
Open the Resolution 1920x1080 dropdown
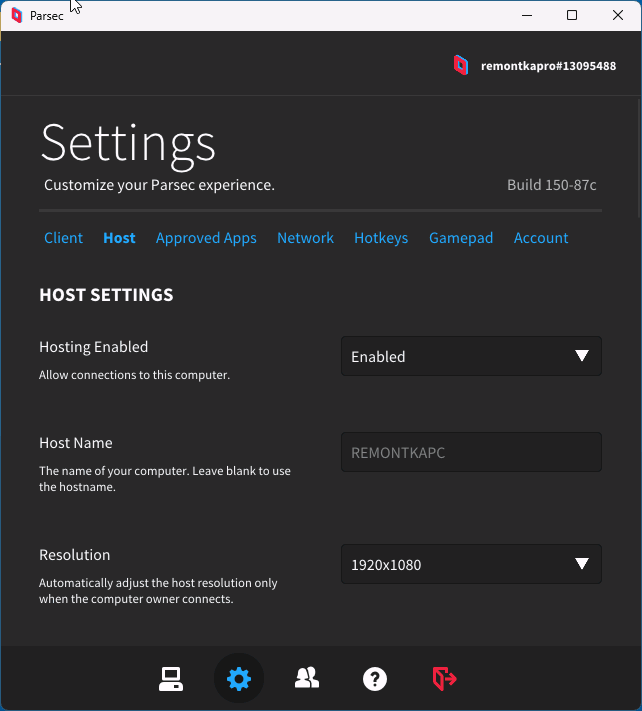pyautogui.click(x=471, y=564)
